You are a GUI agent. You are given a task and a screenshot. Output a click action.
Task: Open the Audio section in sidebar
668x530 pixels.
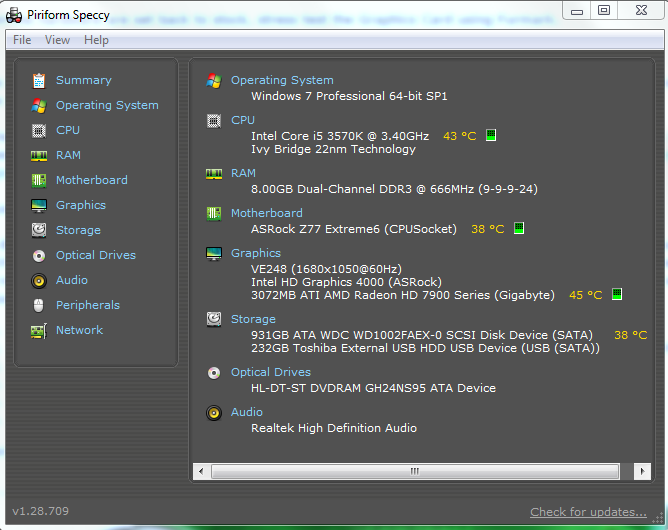pos(72,280)
